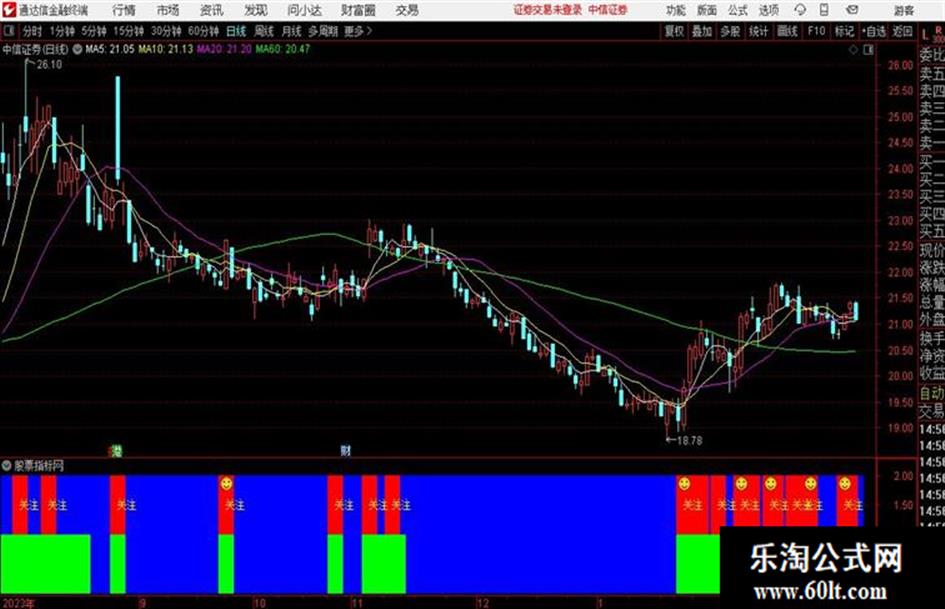Select the 月线 monthly period

pos(292,31)
